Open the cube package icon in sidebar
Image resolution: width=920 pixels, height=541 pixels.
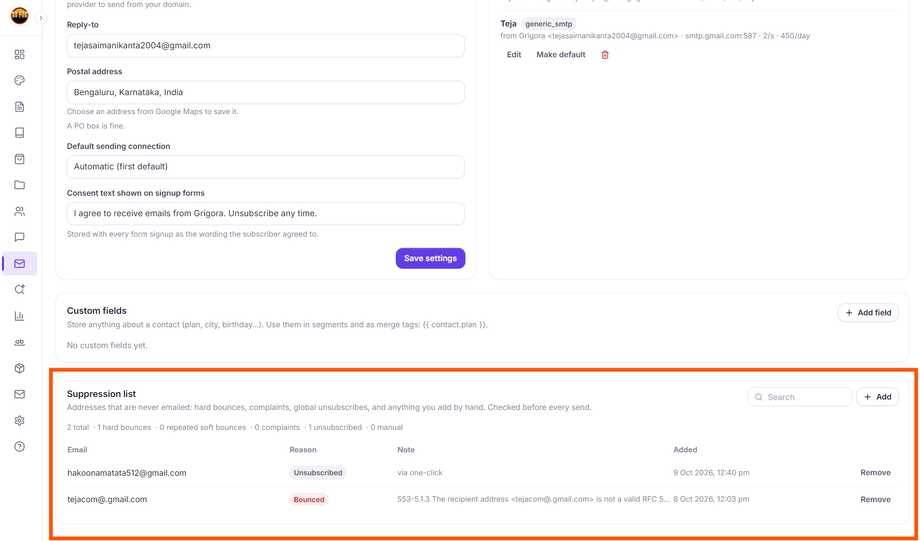click(19, 368)
